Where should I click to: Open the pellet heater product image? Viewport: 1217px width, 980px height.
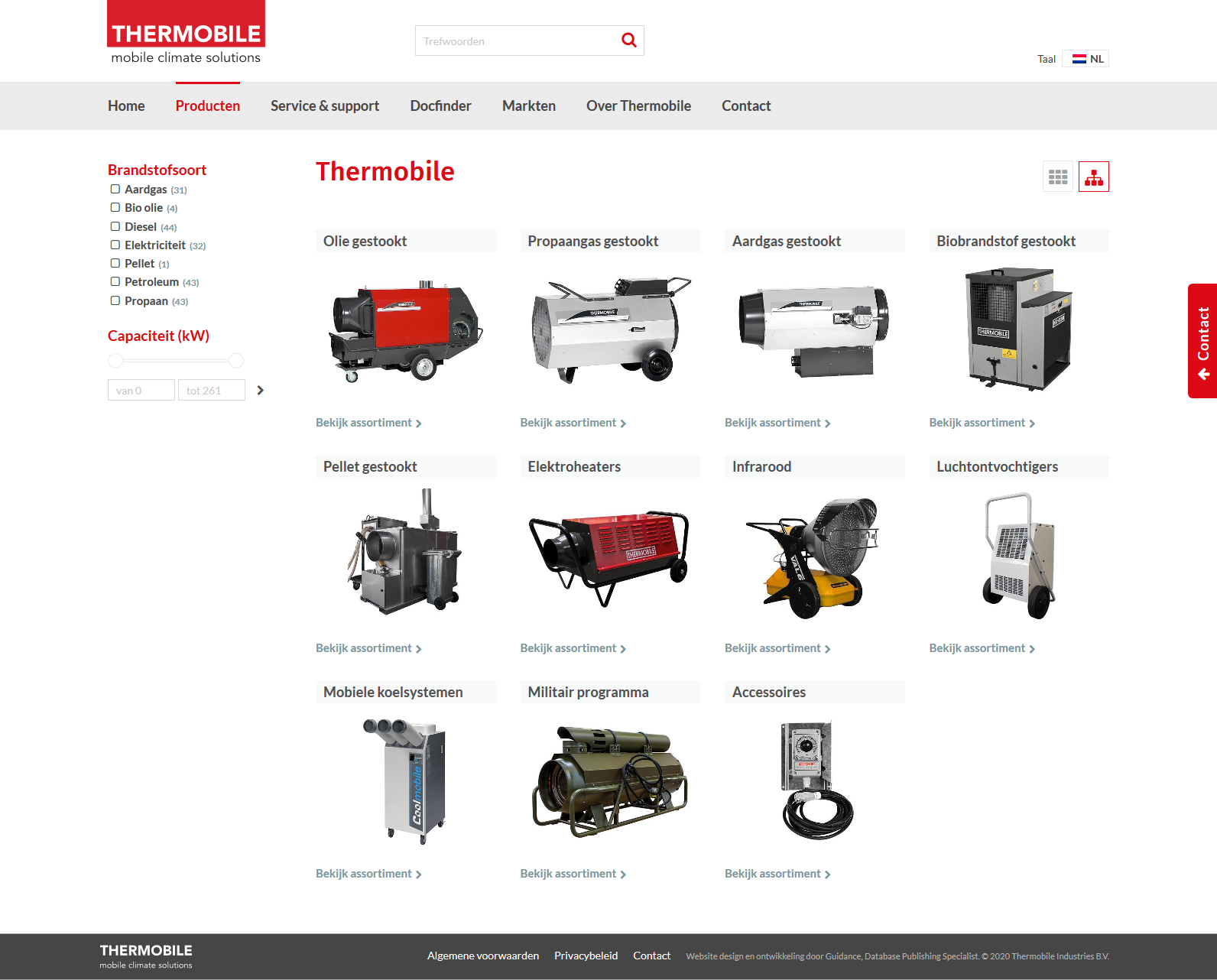[x=406, y=552]
